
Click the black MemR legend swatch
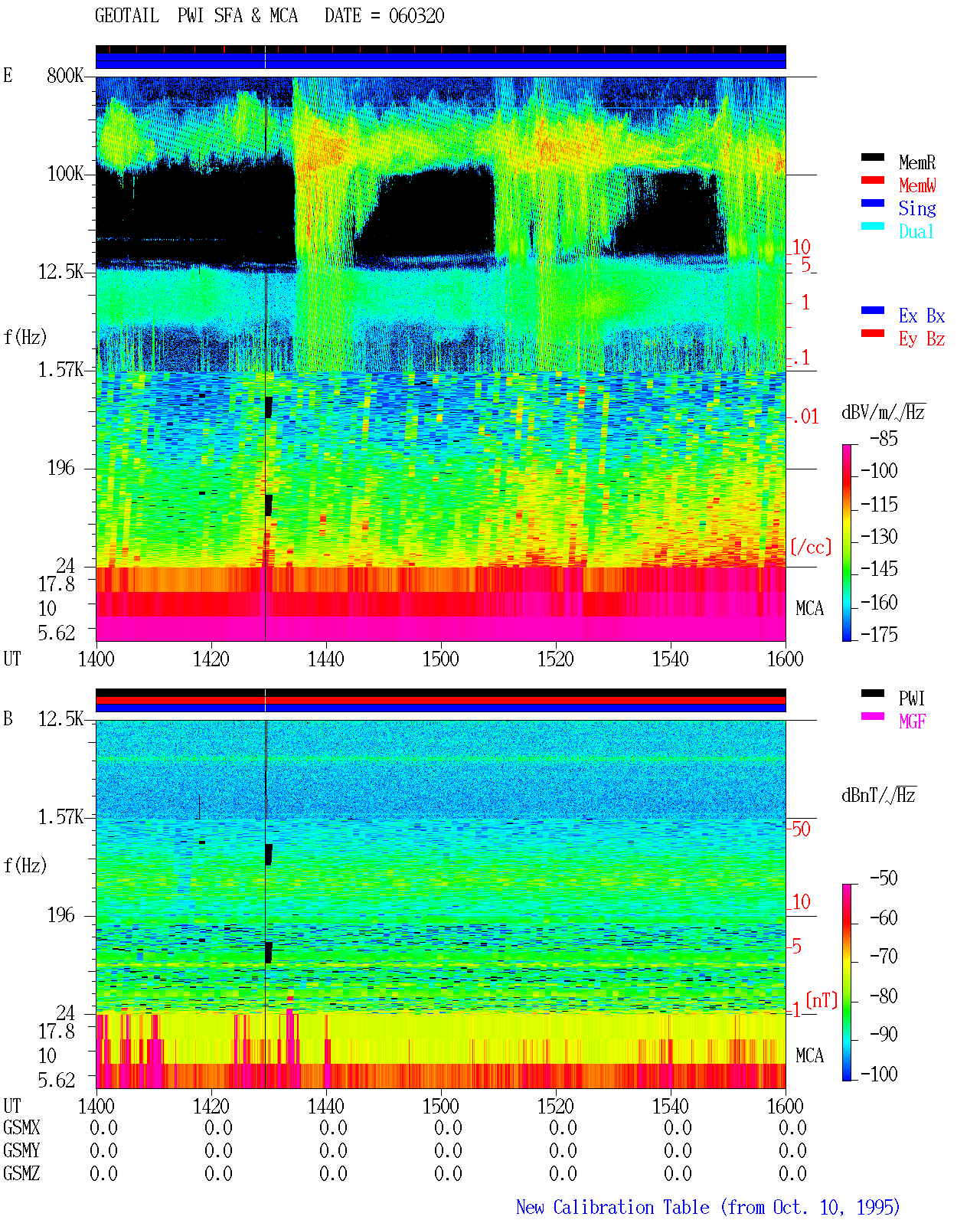point(873,158)
